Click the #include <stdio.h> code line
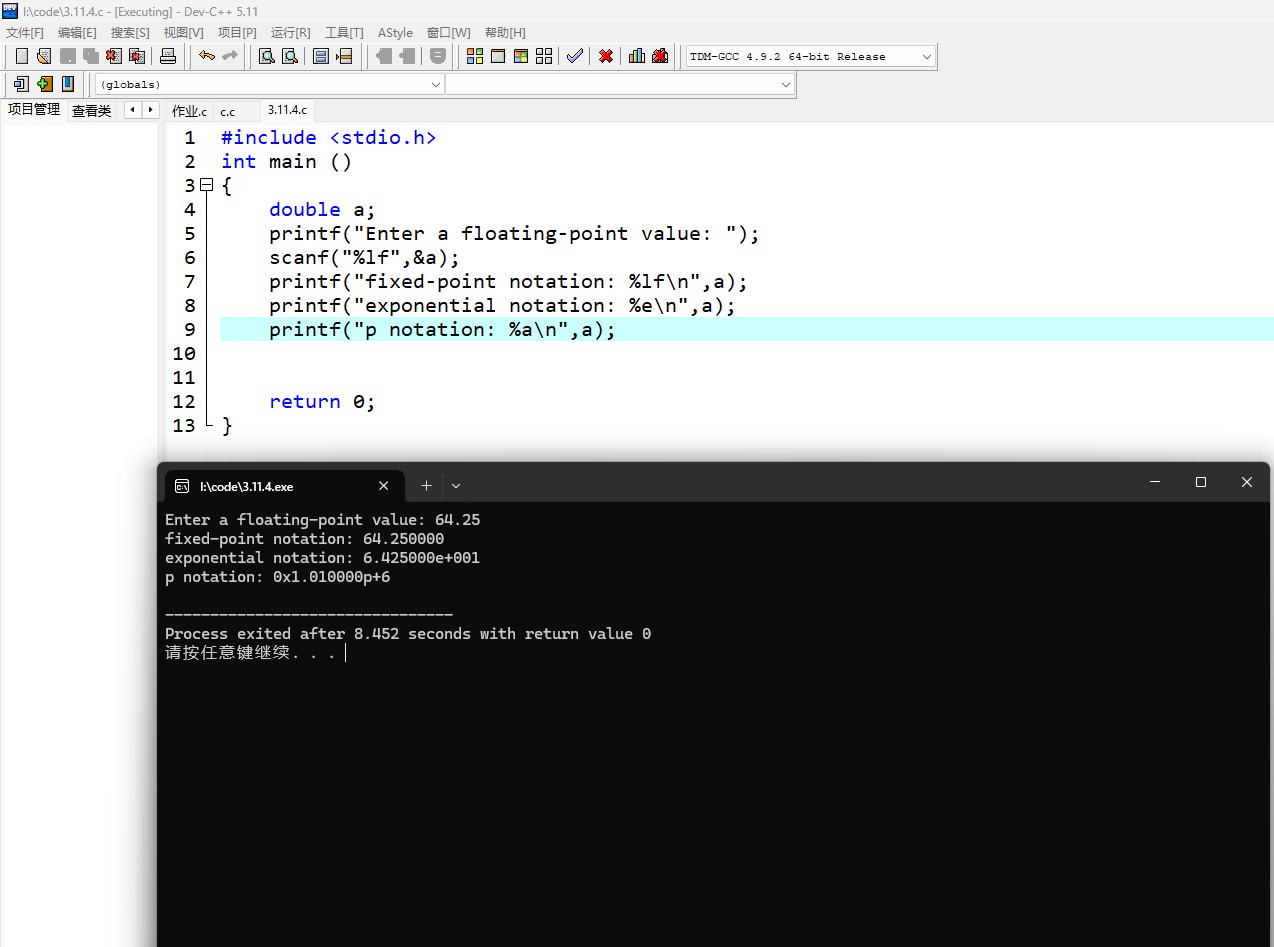The height and width of the screenshot is (947, 1274). point(328,137)
